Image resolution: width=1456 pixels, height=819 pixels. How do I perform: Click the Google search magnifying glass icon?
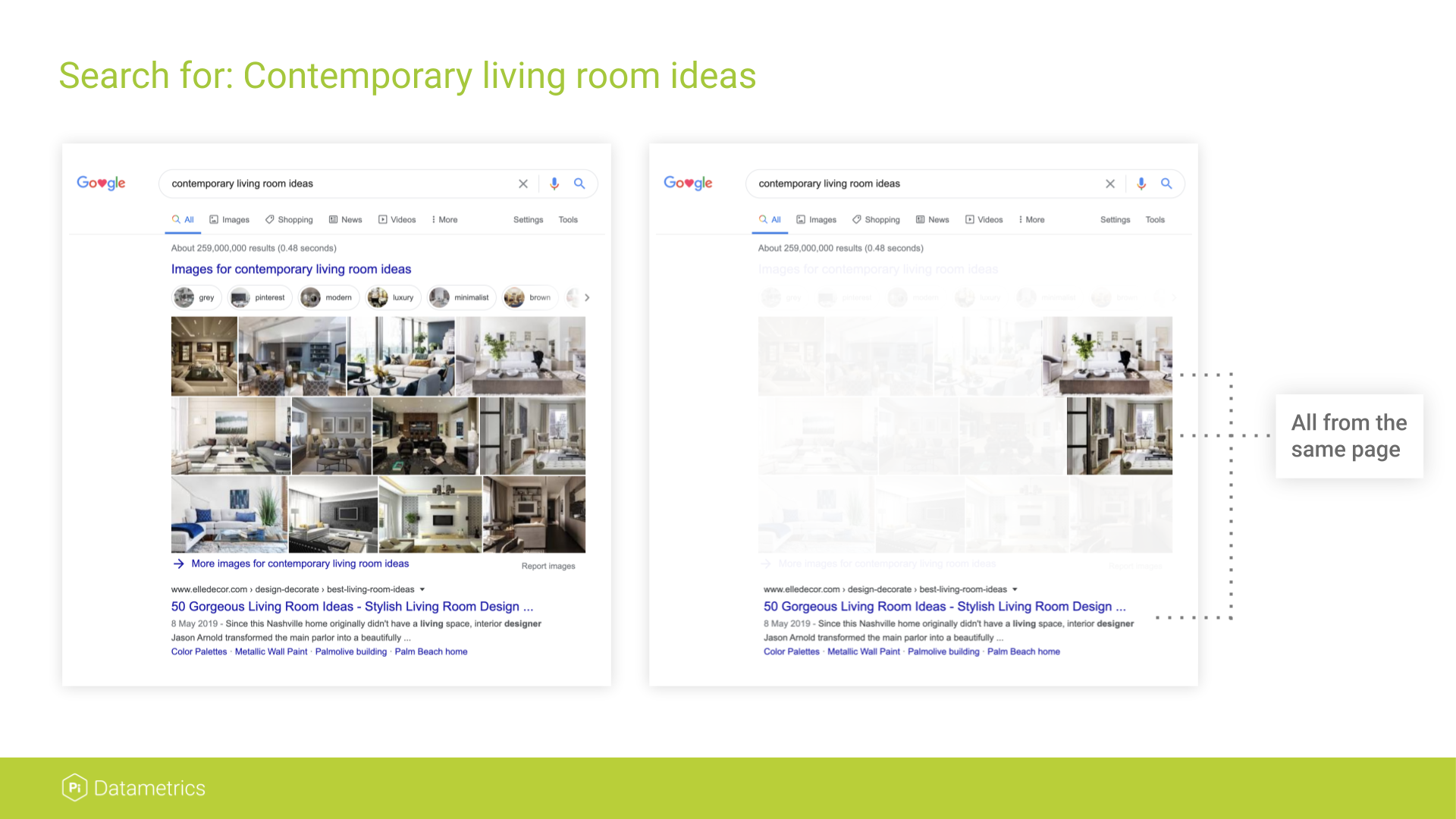[x=580, y=183]
